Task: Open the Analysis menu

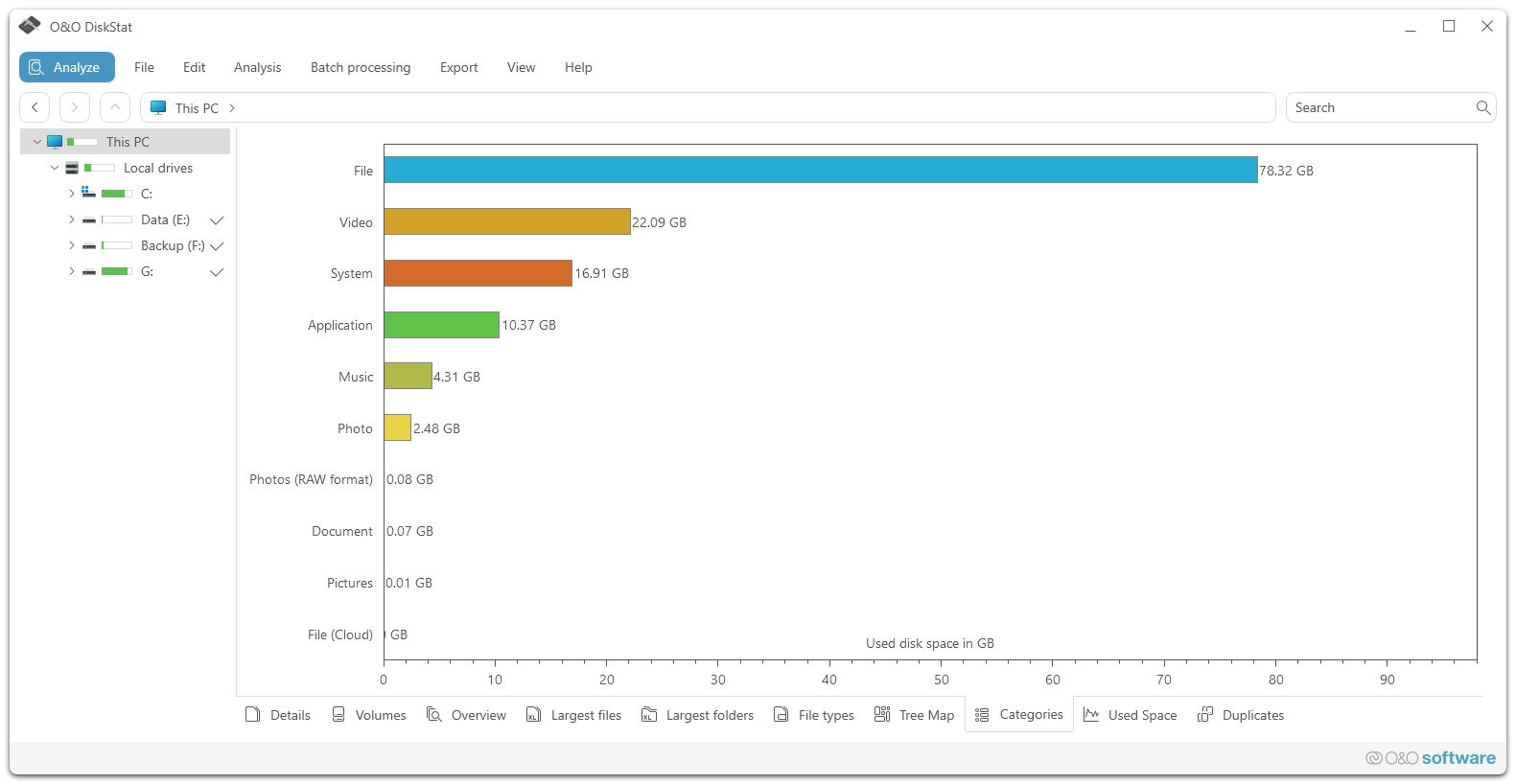Action: pyautogui.click(x=258, y=67)
